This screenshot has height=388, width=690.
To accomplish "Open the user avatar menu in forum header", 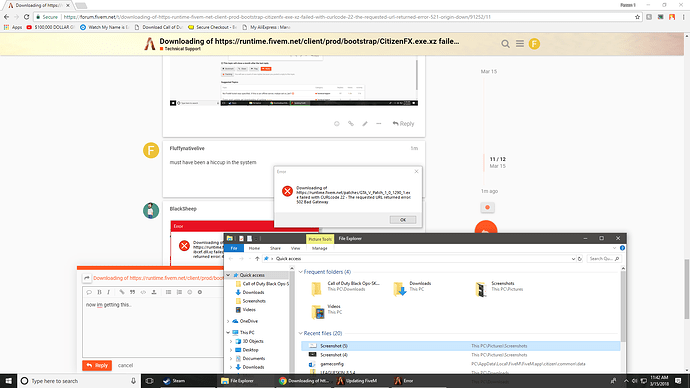I will click(x=534, y=44).
